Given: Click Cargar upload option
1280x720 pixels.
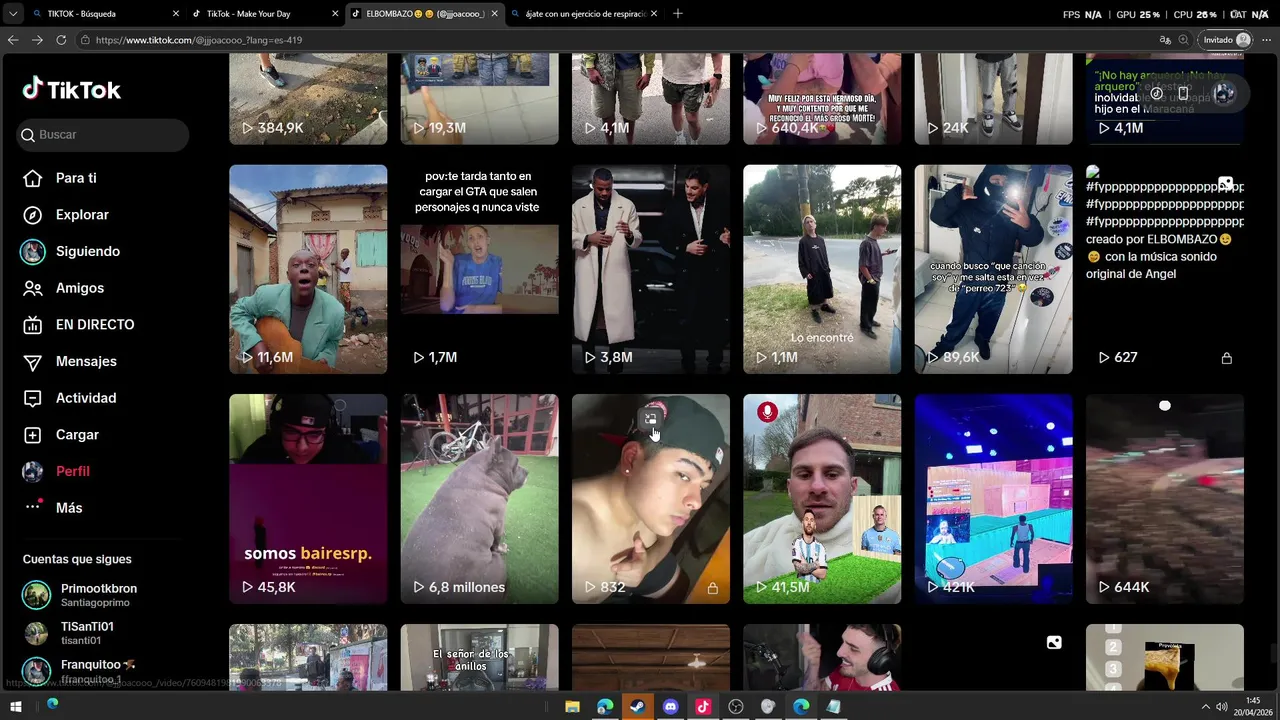Looking at the screenshot, I should [x=77, y=435].
